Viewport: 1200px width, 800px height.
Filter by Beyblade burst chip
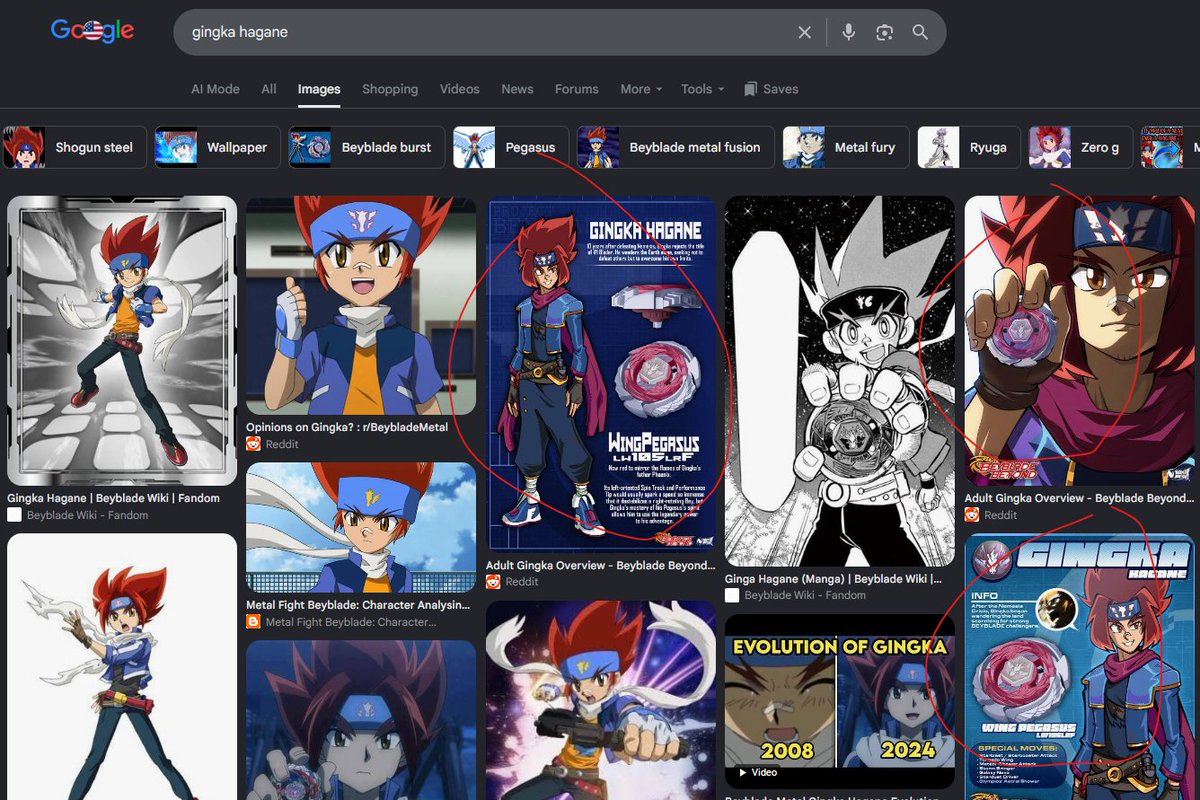click(366, 147)
